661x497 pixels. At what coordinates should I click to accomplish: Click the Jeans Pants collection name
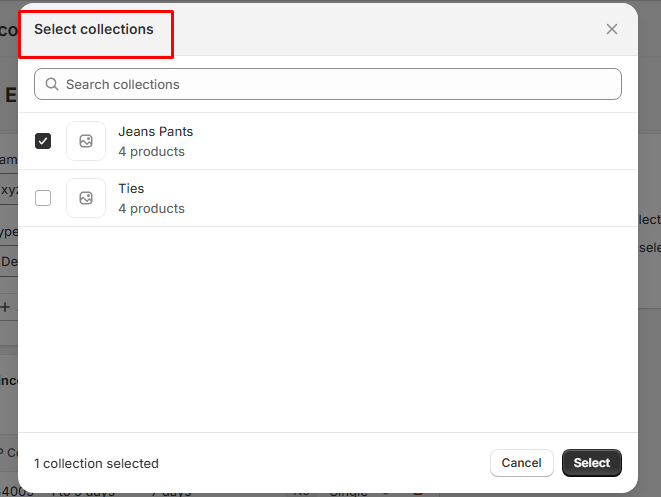[x=155, y=131]
